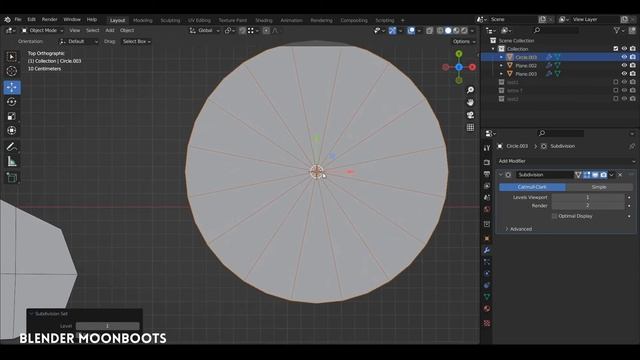Select the Measure tool

coord(11,161)
